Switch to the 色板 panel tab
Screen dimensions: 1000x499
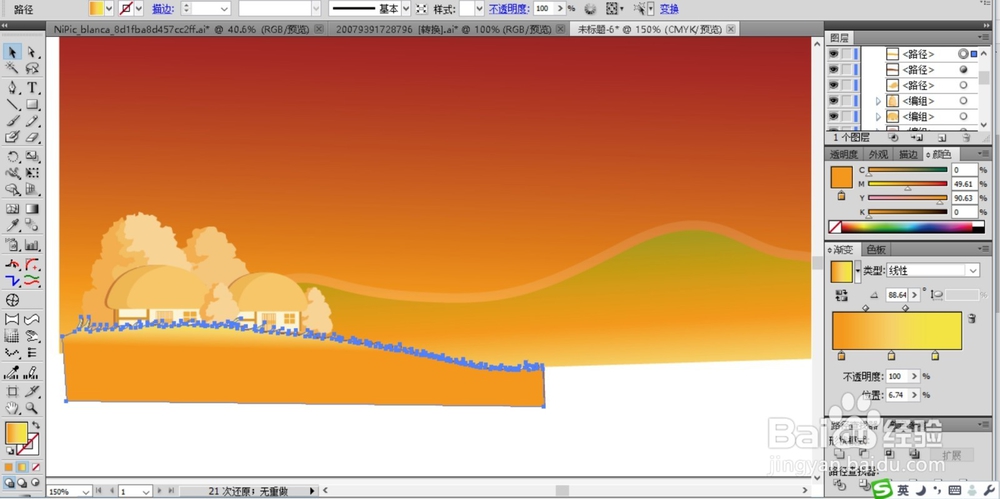pos(876,250)
